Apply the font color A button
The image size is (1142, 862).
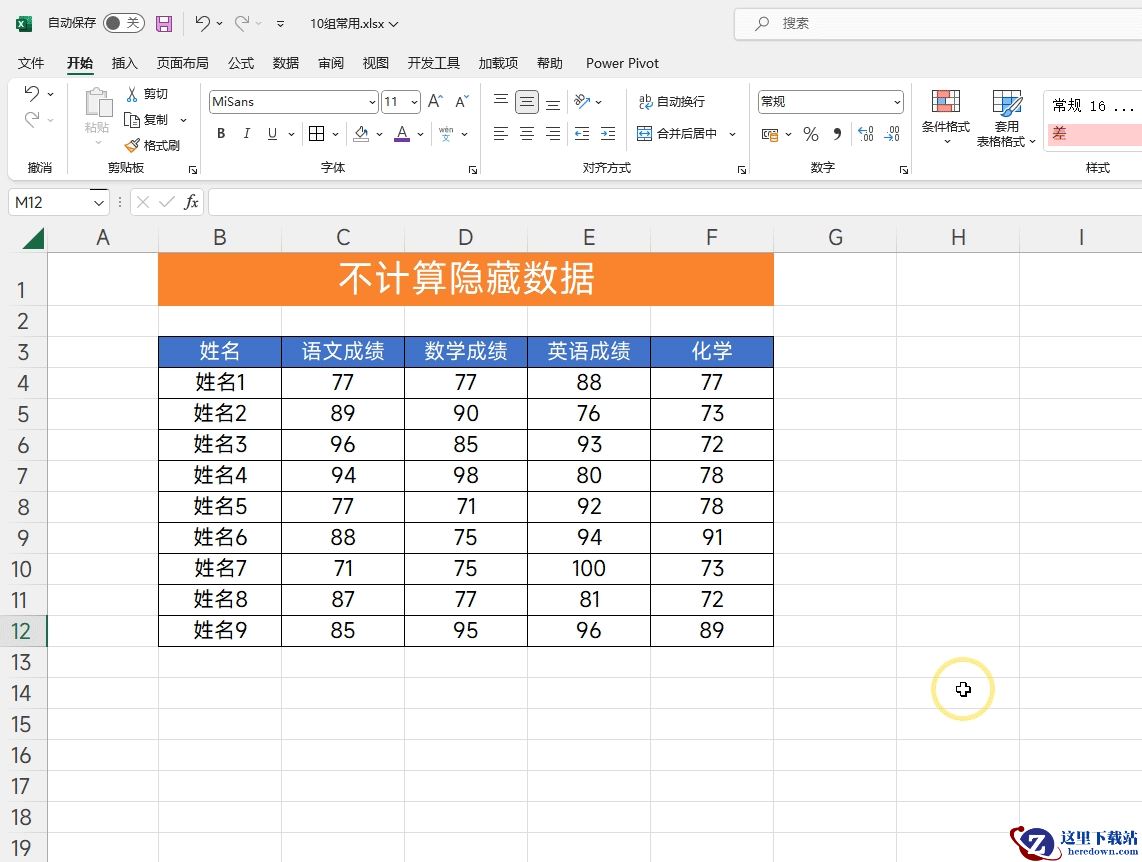tap(402, 133)
